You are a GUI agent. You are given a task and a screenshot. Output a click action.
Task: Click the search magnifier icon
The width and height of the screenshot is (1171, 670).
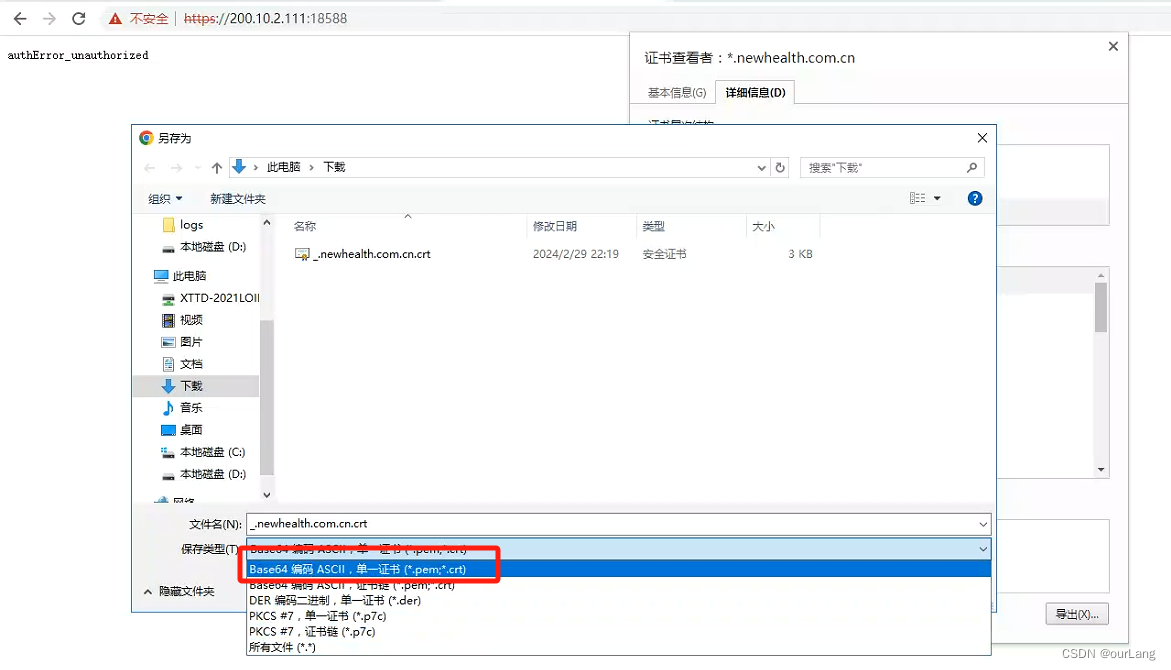(972, 168)
